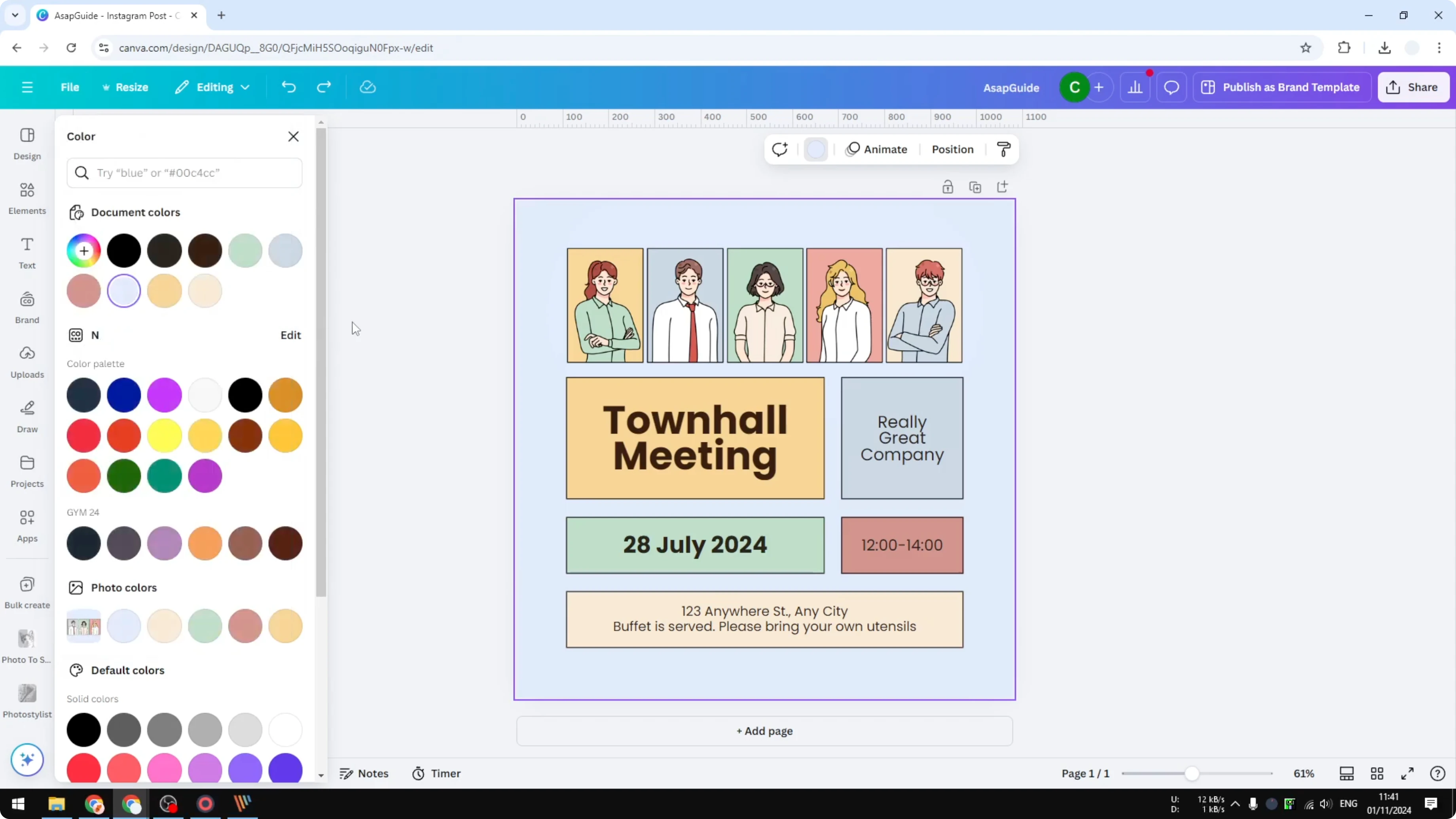1456x819 pixels.
Task: Open the Projects sidebar icon
Action: [x=27, y=471]
